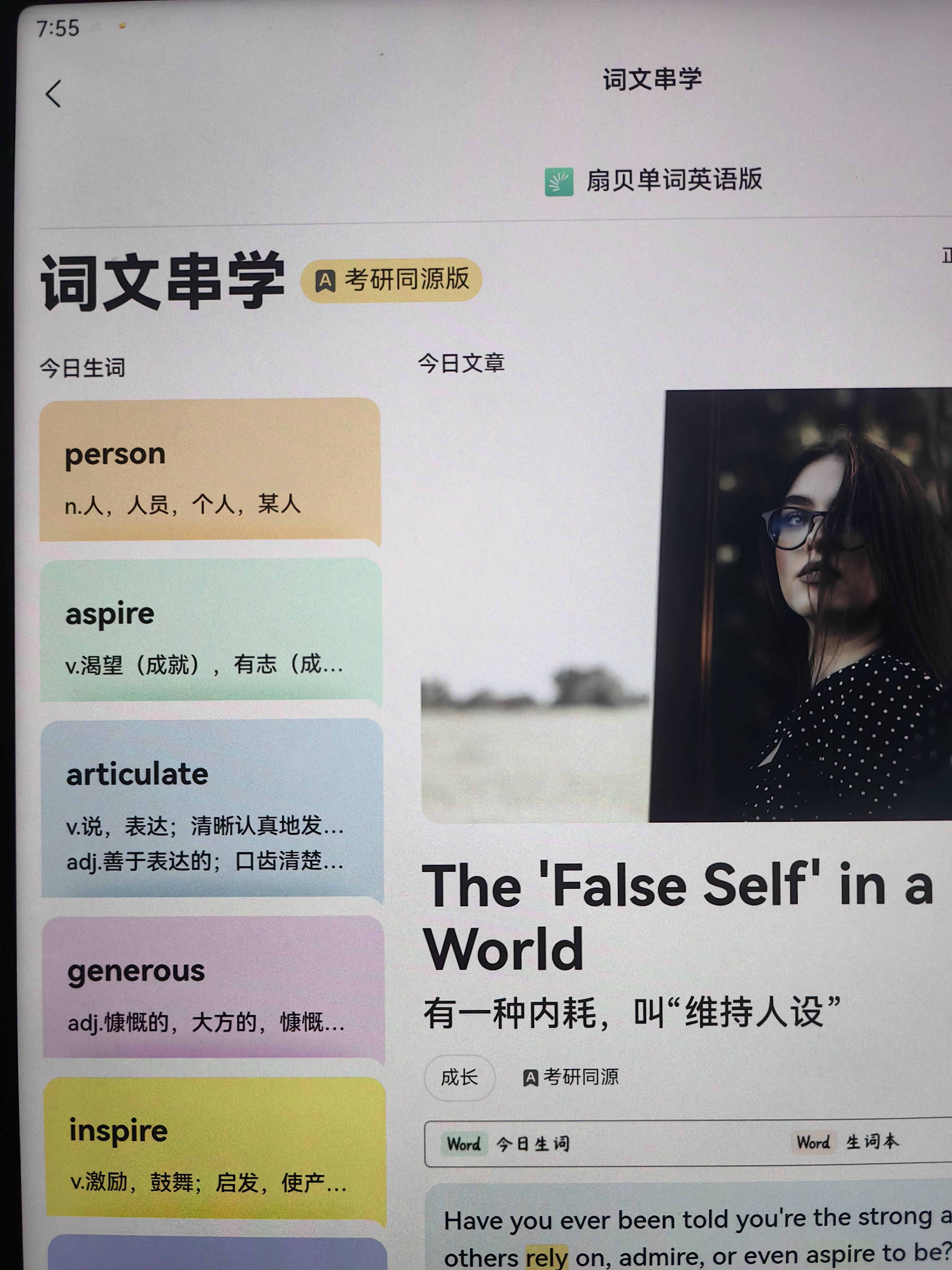Tap the orange Word icon for 生词本
This screenshot has height=1270, width=952.
(813, 1142)
